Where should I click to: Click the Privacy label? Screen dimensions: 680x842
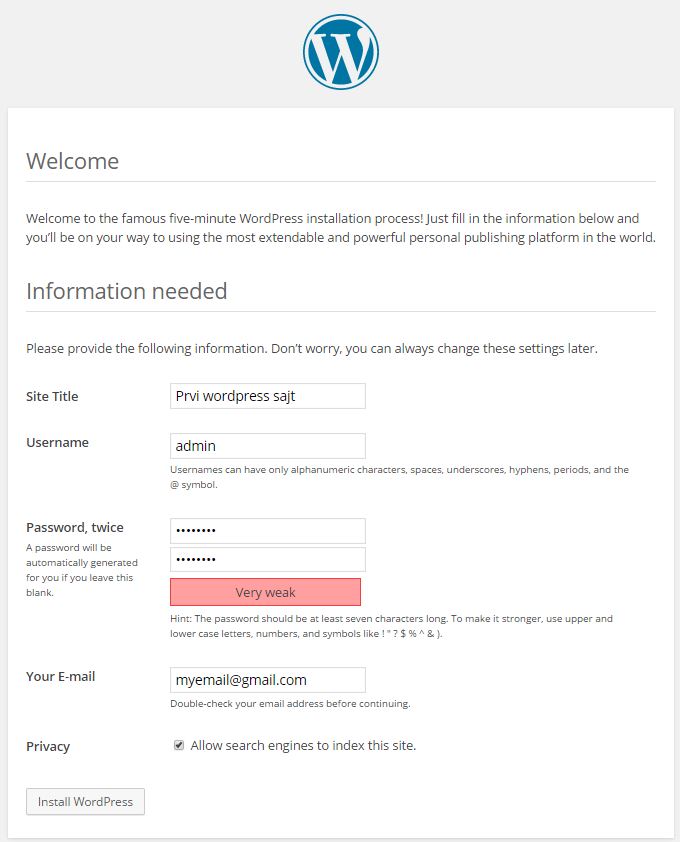(48, 746)
